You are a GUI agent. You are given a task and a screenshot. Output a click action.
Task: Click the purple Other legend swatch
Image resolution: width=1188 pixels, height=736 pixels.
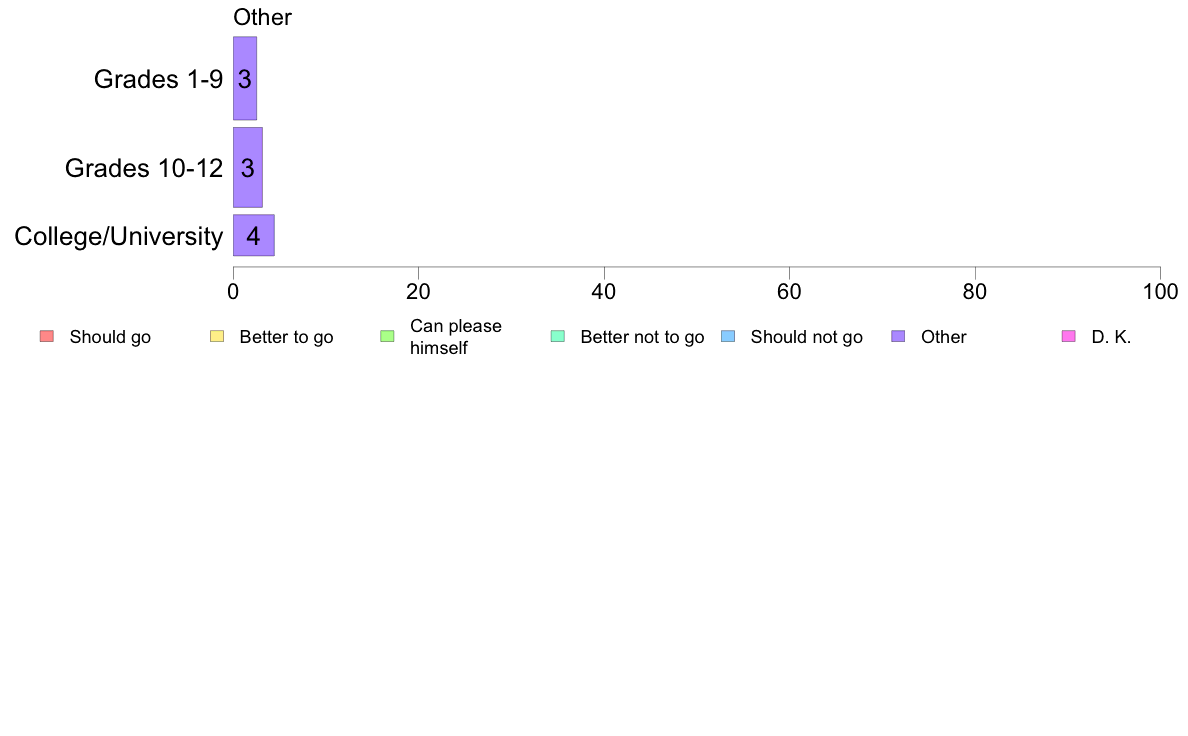tap(898, 337)
